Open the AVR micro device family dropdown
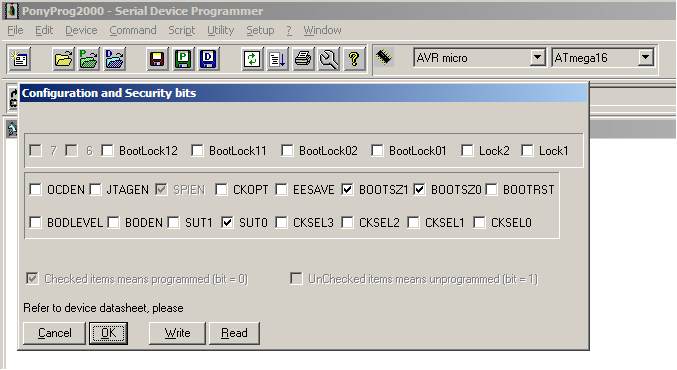This screenshot has height=370, width=677. coord(537,57)
